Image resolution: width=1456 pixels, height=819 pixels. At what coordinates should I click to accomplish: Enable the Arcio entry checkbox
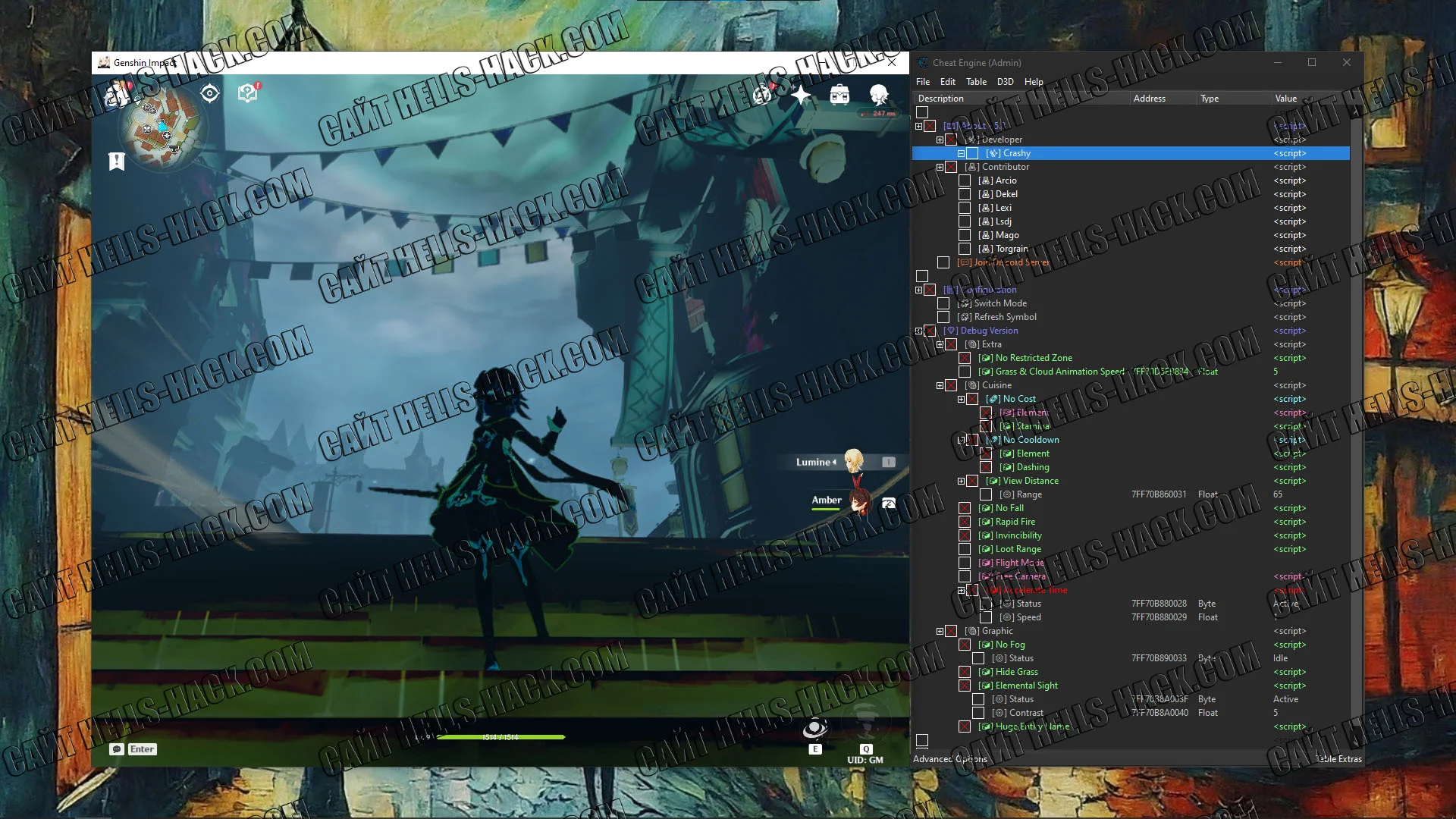(x=965, y=180)
